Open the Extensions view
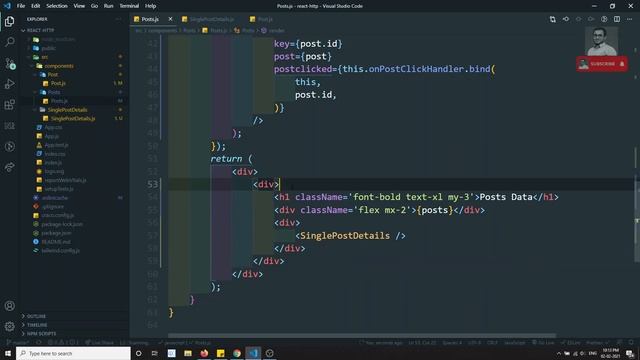Screen dimensions: 640x360 click(x=9, y=104)
